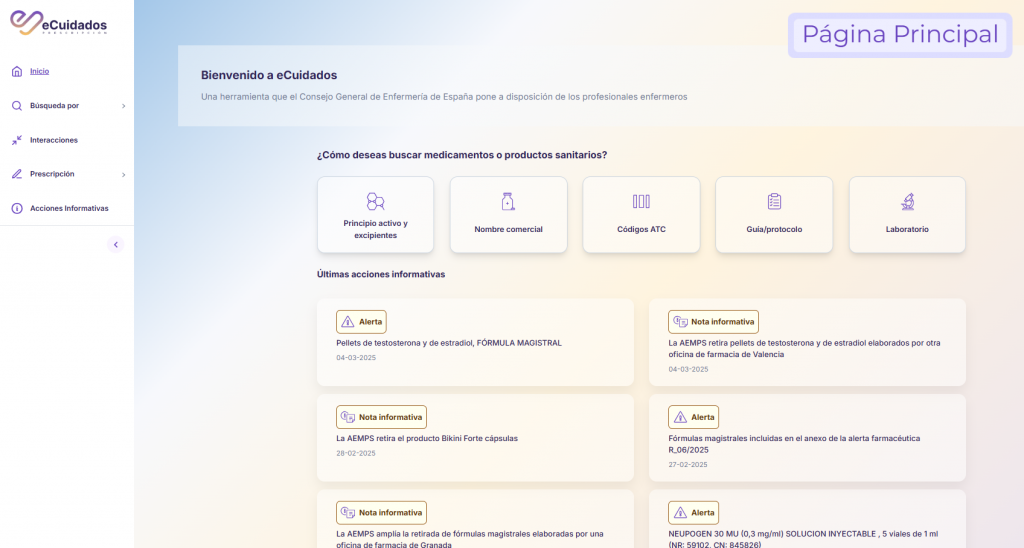Click the date 04-03-2025 on Pellets alert

pyautogui.click(x=356, y=358)
